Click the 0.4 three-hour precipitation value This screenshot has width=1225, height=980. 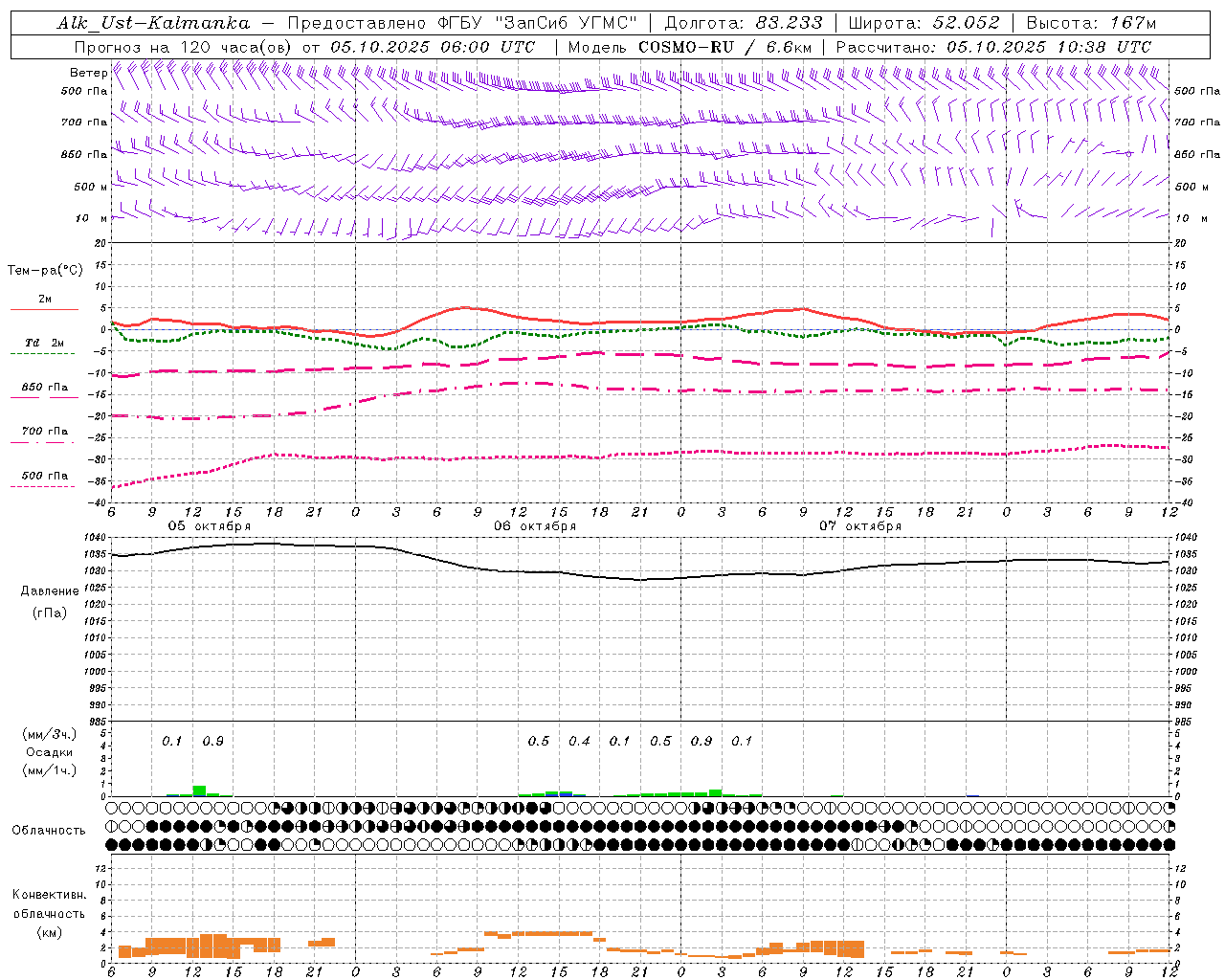point(579,742)
